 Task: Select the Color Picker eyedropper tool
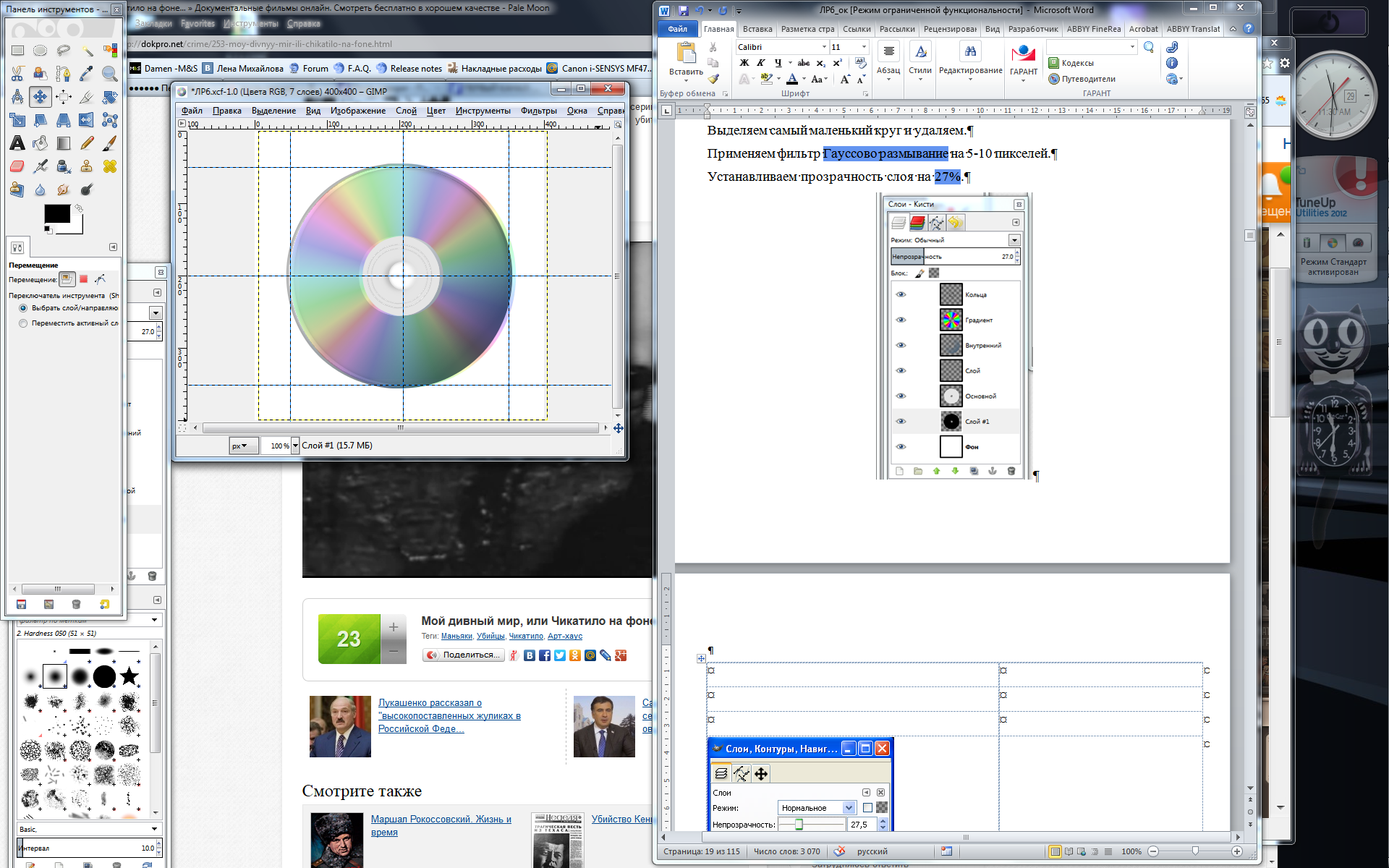pyautogui.click(x=87, y=74)
